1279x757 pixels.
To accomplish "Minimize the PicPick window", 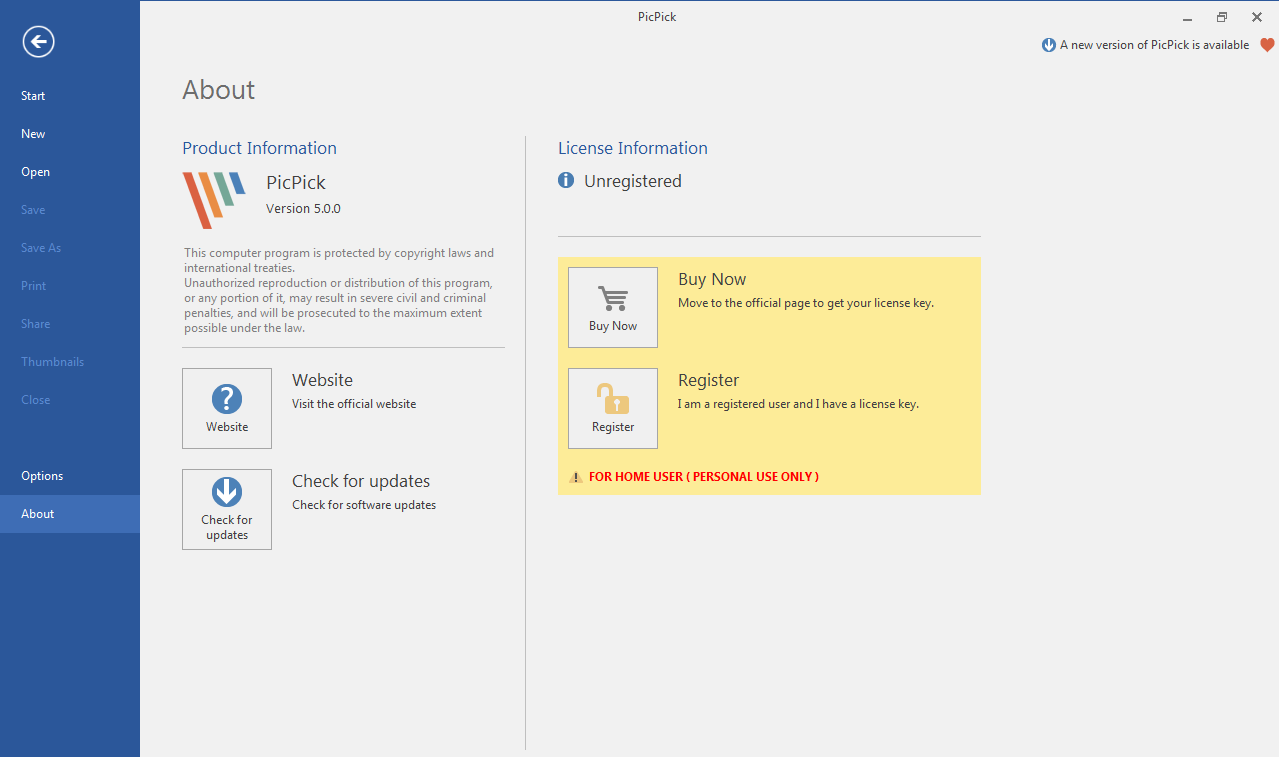I will [x=1187, y=17].
